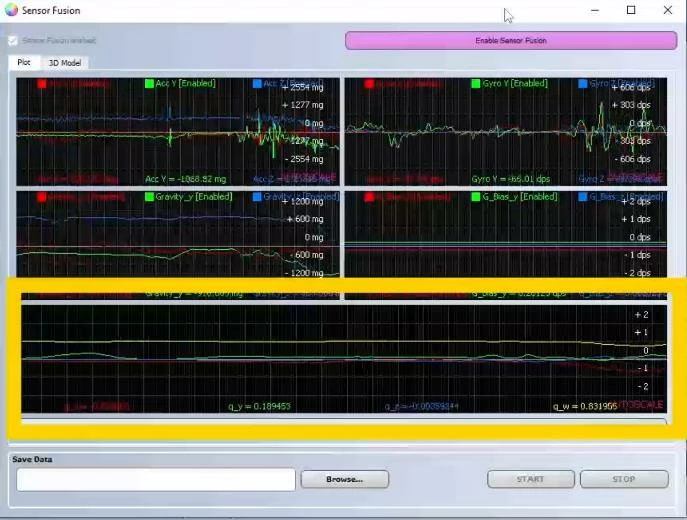Toggle the red G_Bias_x legend swatch
The height and width of the screenshot is (520, 687).
(369, 197)
